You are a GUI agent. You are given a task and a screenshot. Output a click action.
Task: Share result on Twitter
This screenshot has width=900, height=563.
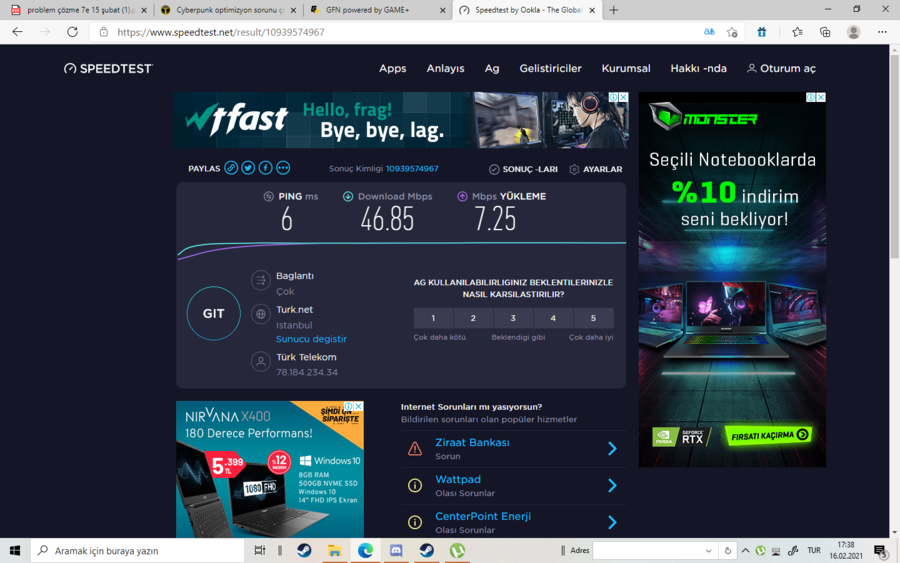point(248,168)
